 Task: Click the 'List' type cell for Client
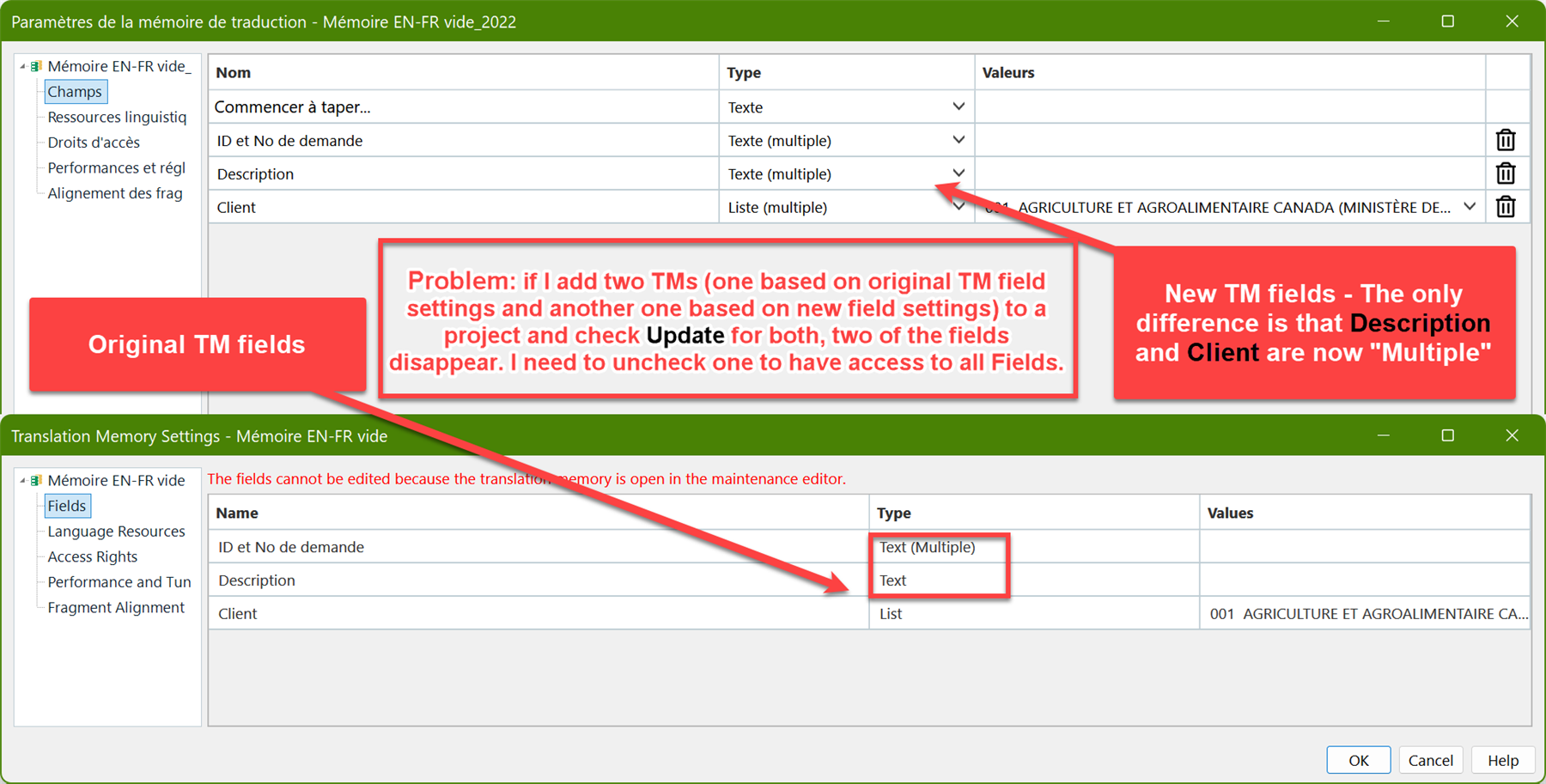point(1034,614)
